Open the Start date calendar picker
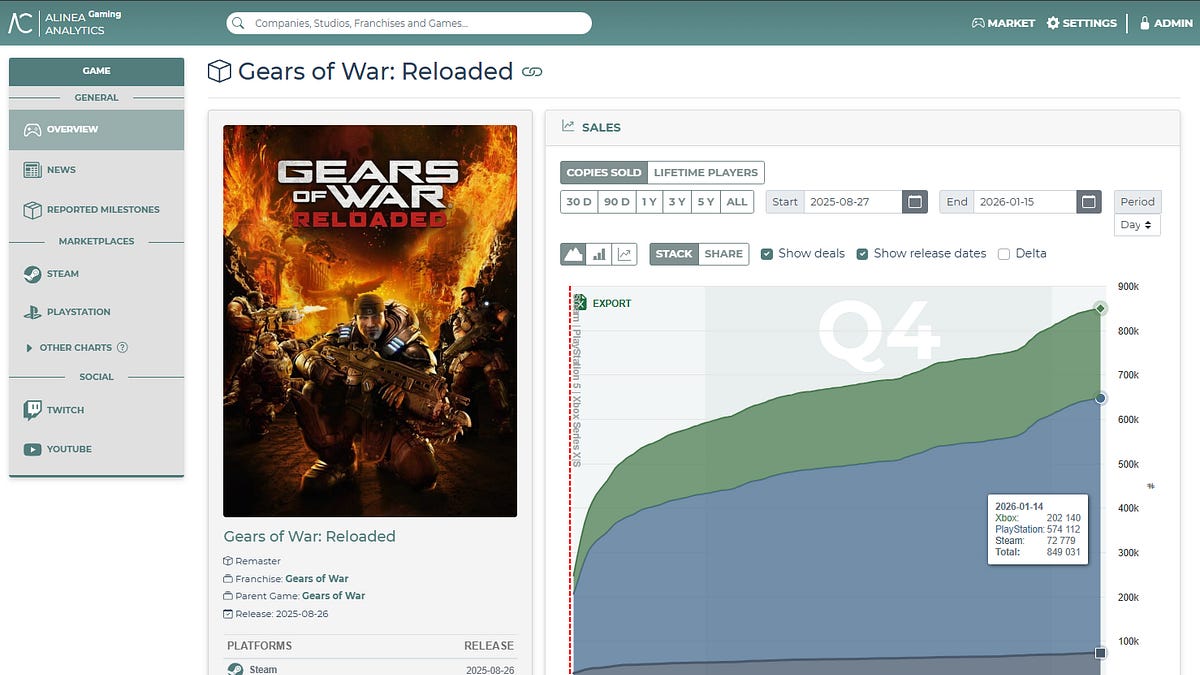Screen dimensions: 1200x675 coord(914,202)
